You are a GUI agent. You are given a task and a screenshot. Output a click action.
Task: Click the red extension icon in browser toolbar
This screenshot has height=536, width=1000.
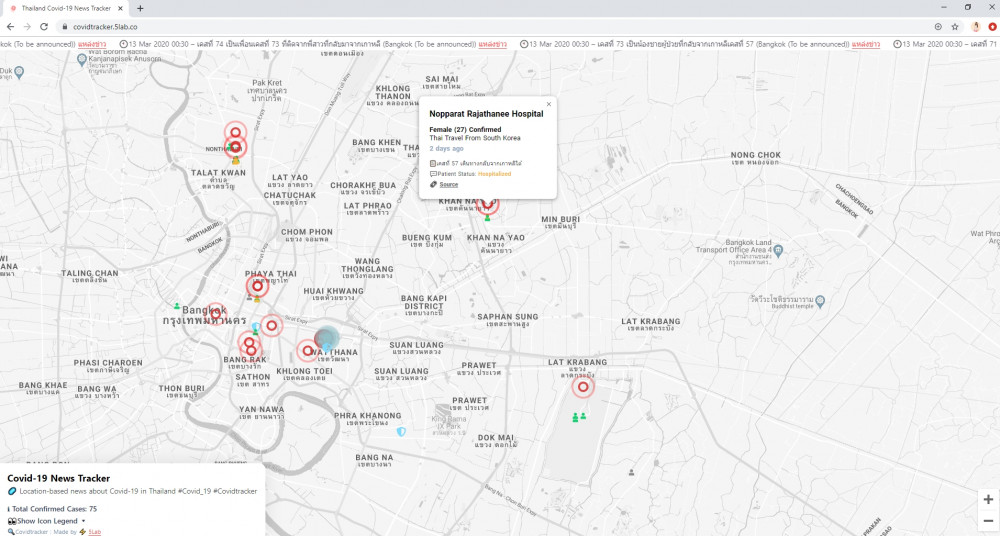click(992, 27)
